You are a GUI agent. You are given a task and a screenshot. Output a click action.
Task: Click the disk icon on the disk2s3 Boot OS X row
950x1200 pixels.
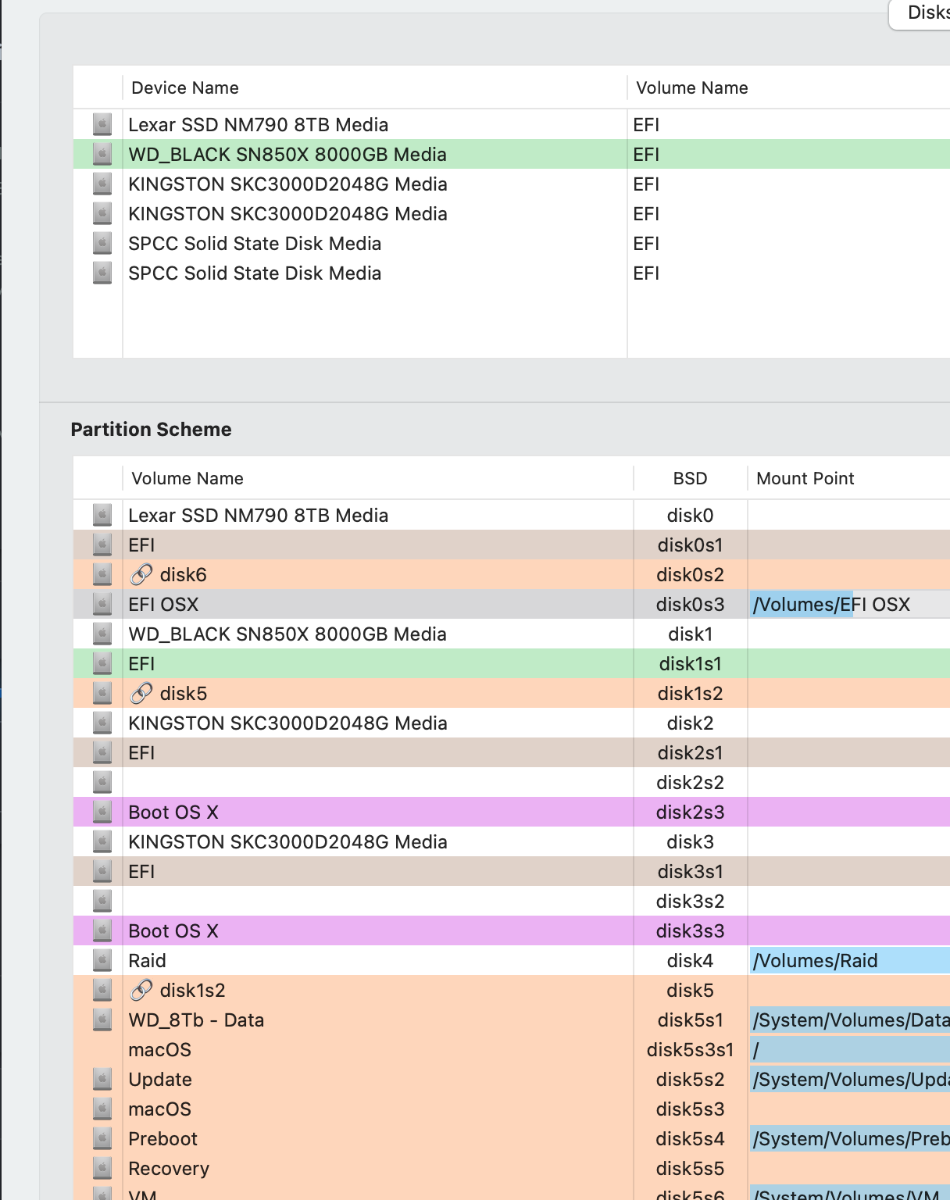pos(102,813)
